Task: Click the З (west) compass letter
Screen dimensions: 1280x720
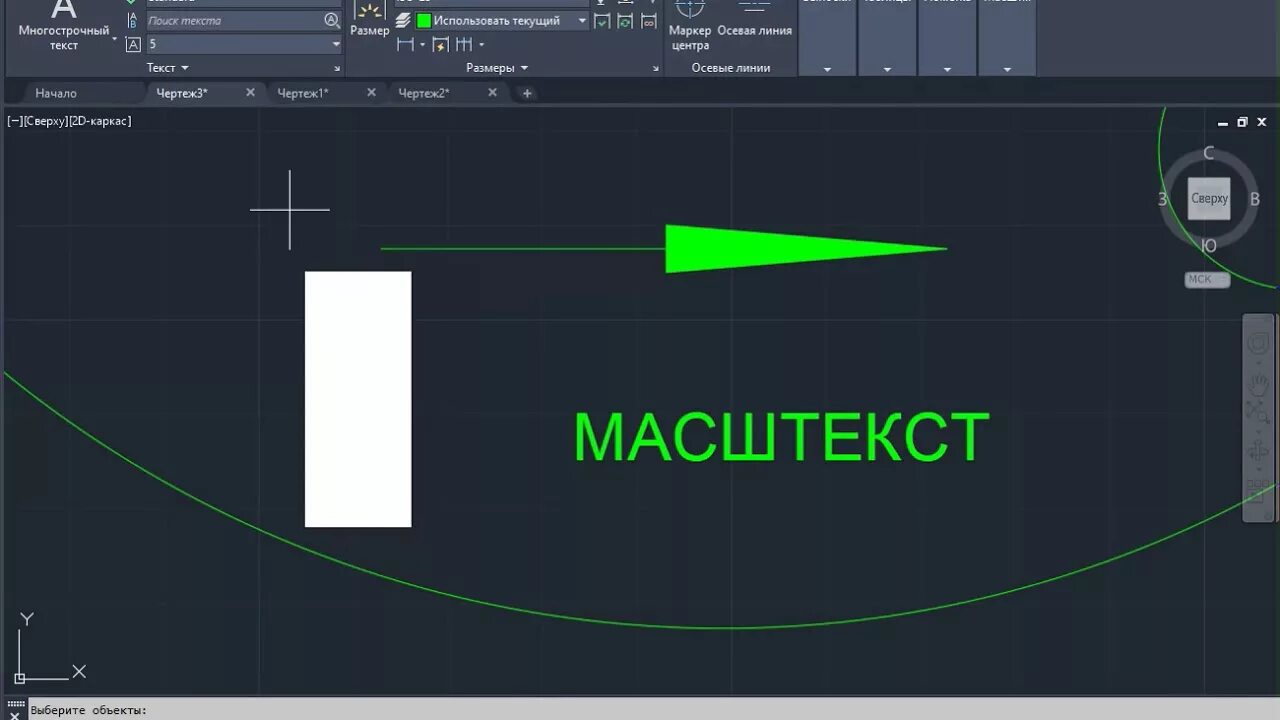Action: (x=1163, y=199)
